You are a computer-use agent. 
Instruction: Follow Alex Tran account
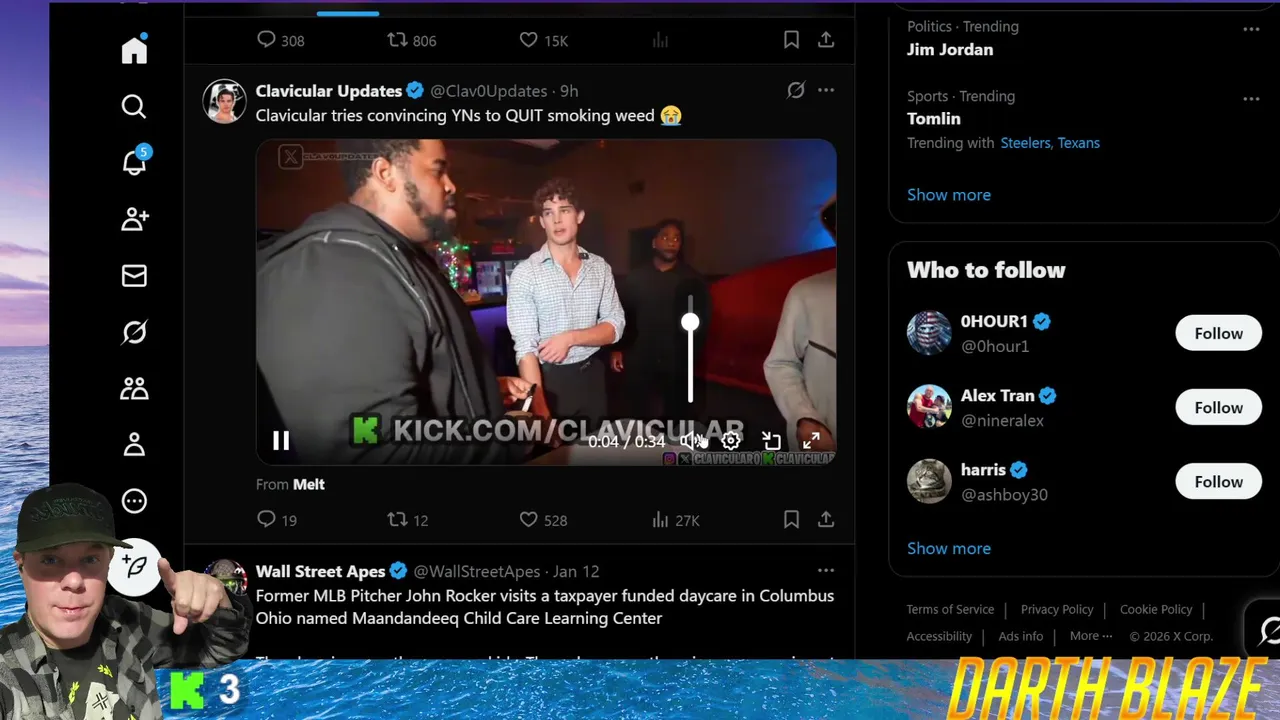1218,407
